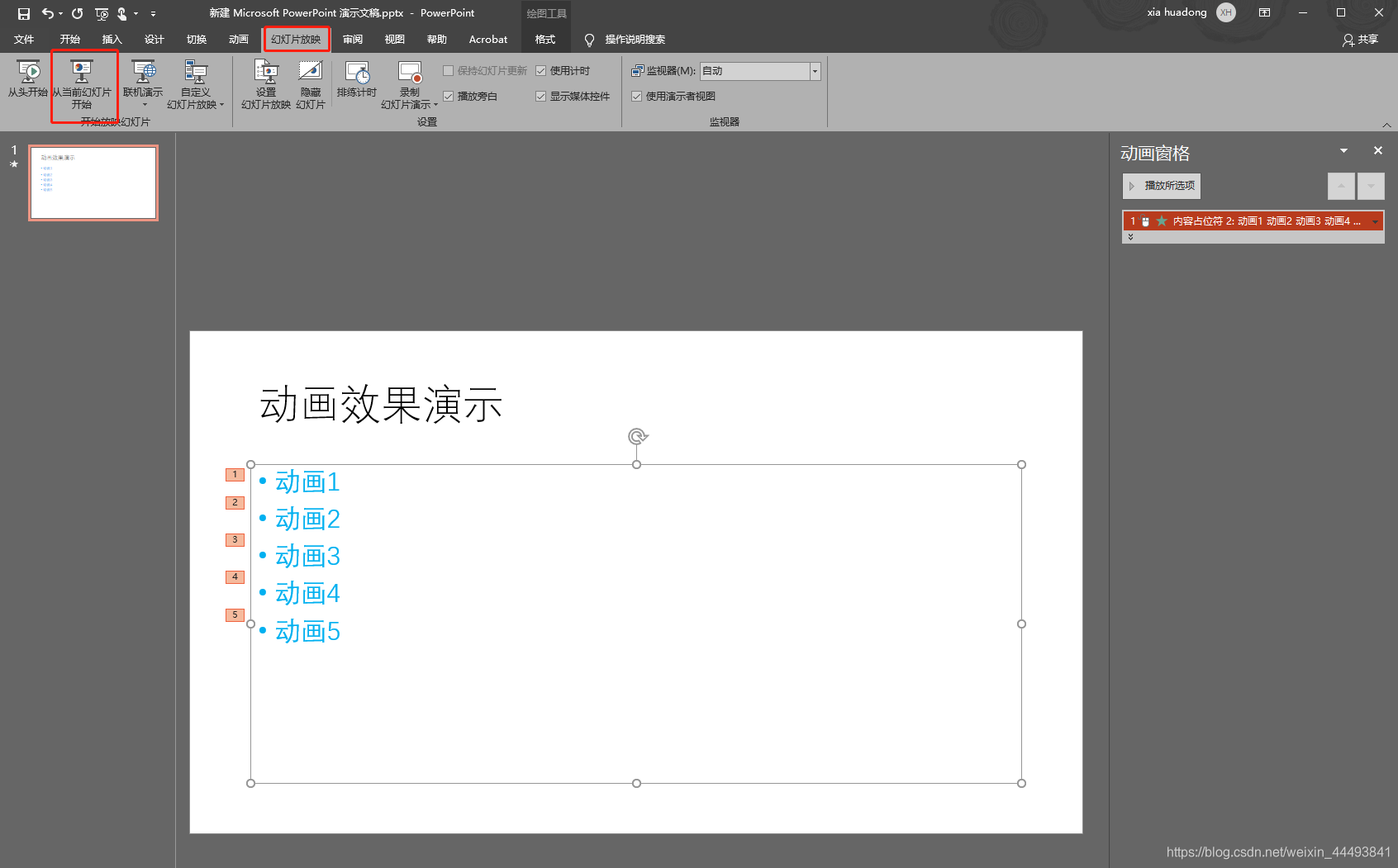Click the touch/mouse mode icon
This screenshot has width=1398, height=868.
[x=122, y=13]
